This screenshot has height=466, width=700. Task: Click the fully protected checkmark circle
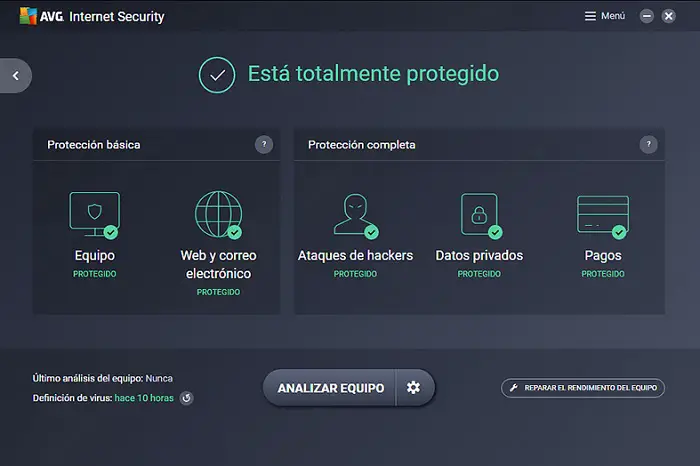(x=217, y=75)
